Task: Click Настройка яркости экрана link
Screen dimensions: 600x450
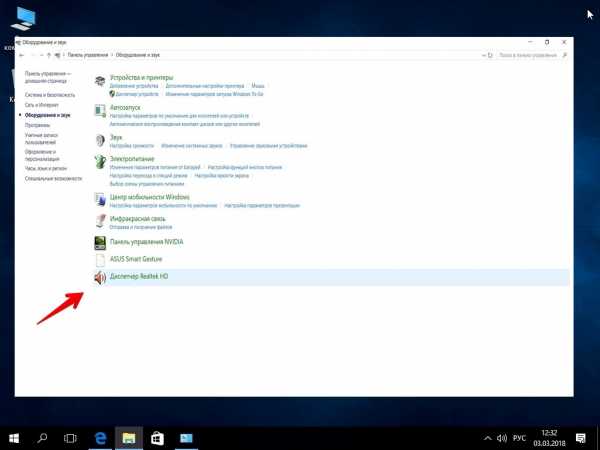Action: click(222, 175)
